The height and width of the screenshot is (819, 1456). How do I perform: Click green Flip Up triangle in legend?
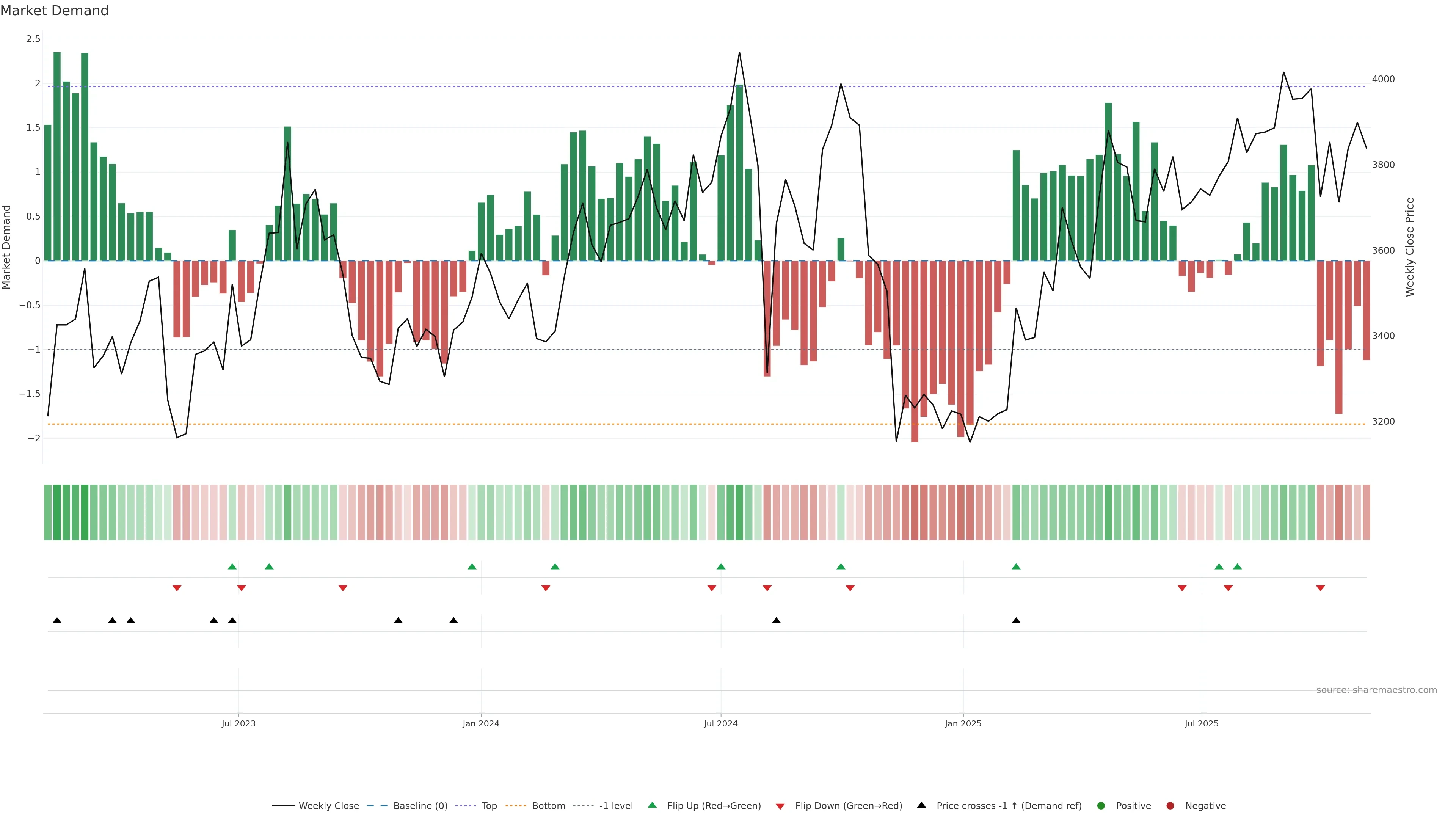click(652, 805)
